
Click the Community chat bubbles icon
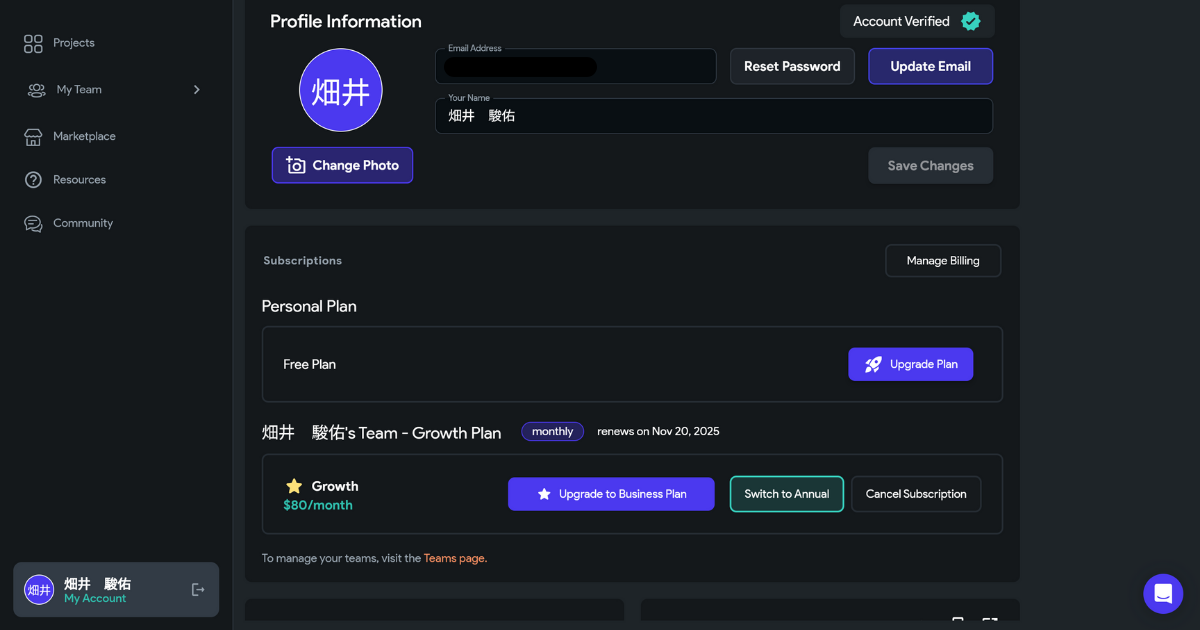(33, 224)
